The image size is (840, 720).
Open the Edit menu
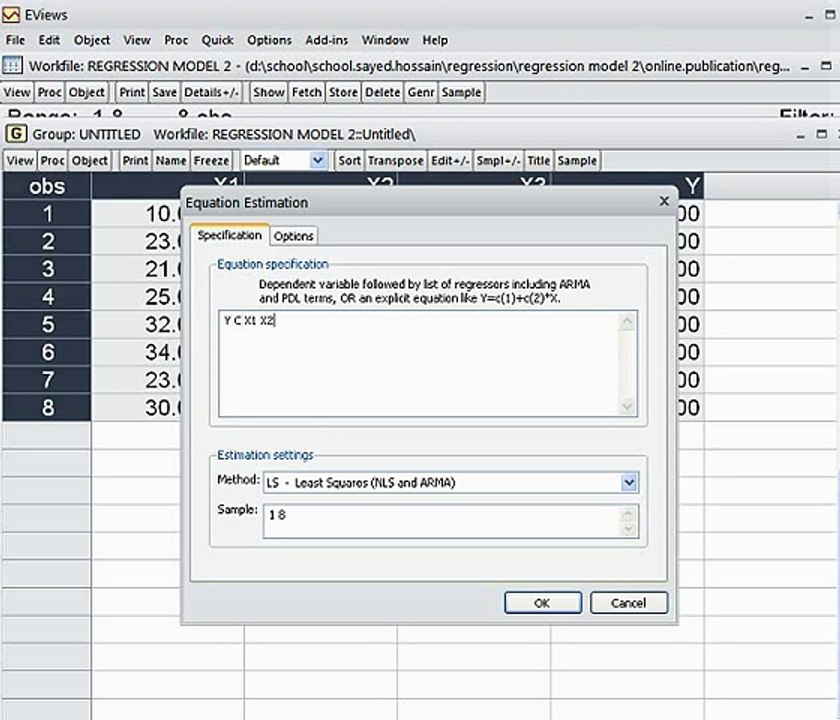[x=49, y=40]
